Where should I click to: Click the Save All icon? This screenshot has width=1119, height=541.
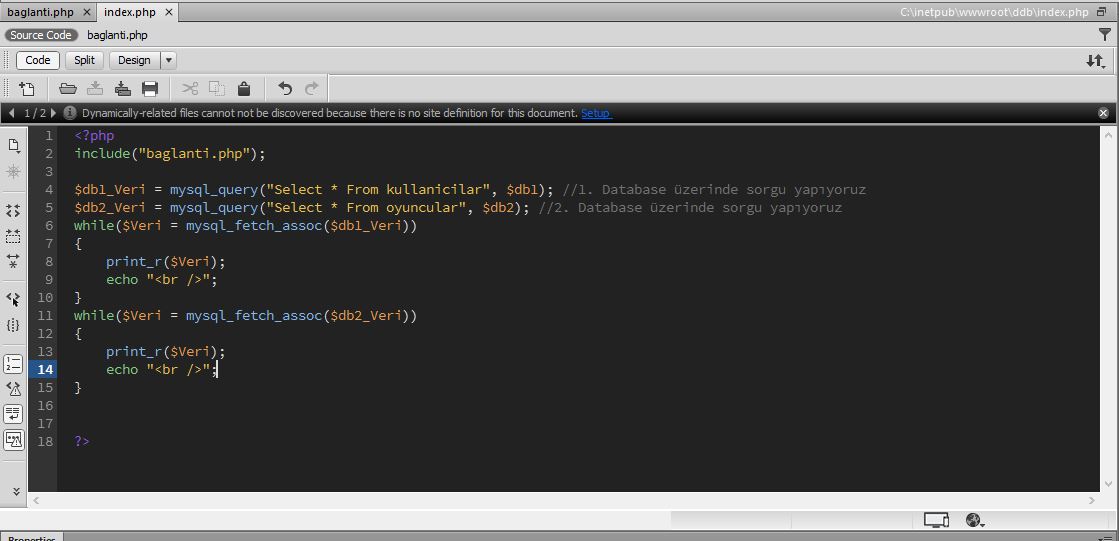point(122,89)
